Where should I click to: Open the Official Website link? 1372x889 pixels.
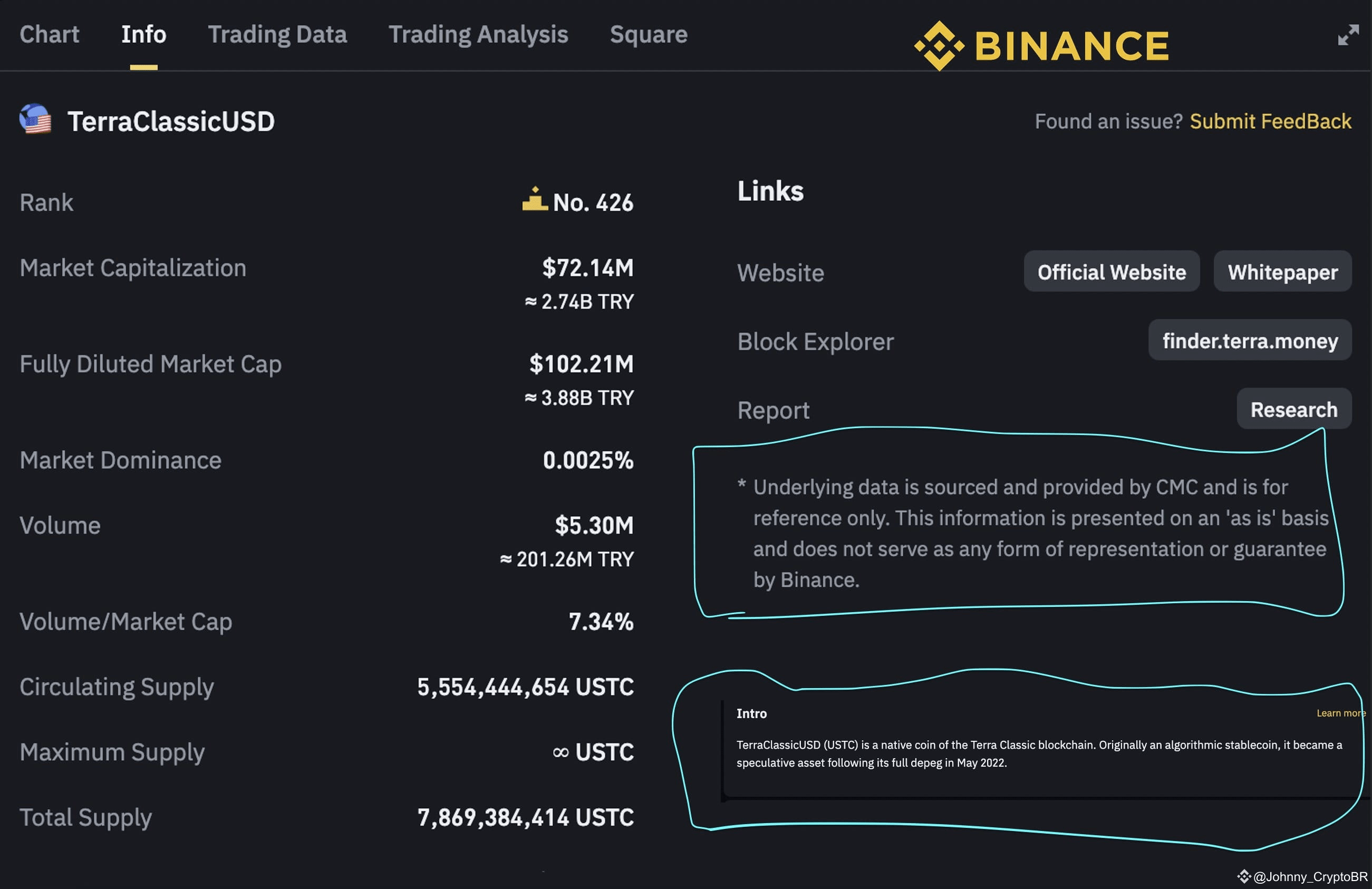coord(1112,272)
